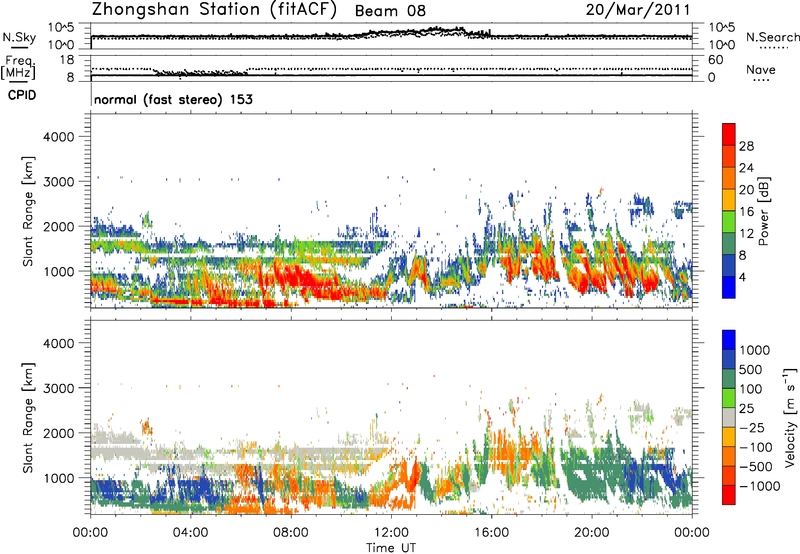Click the '500' label on velocity color bar
The height and width of the screenshot is (554, 800).
(x=753, y=369)
